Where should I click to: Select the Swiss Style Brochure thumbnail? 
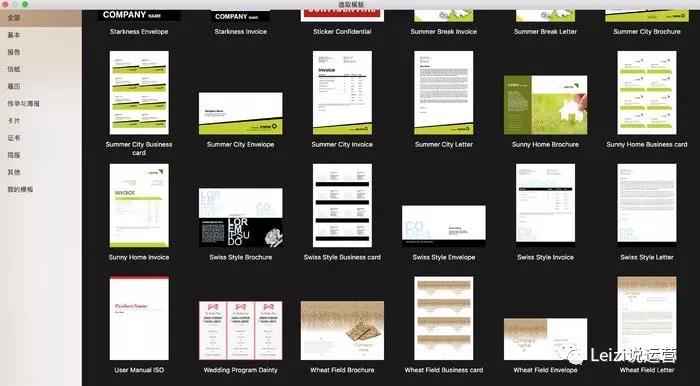coord(240,217)
